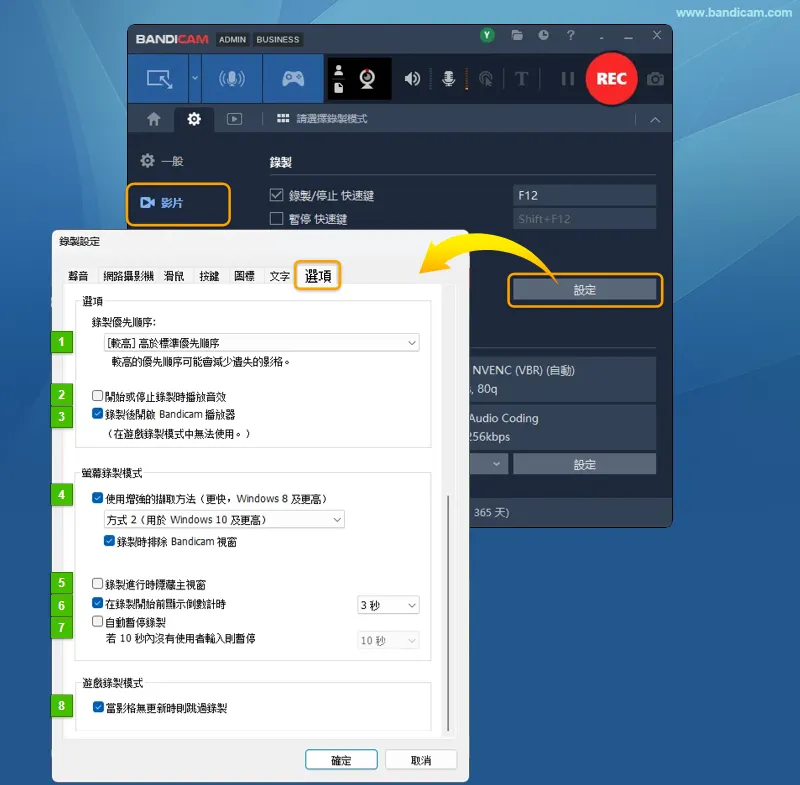Start recording with the REC button
This screenshot has width=800, height=785.
pyautogui.click(x=611, y=79)
